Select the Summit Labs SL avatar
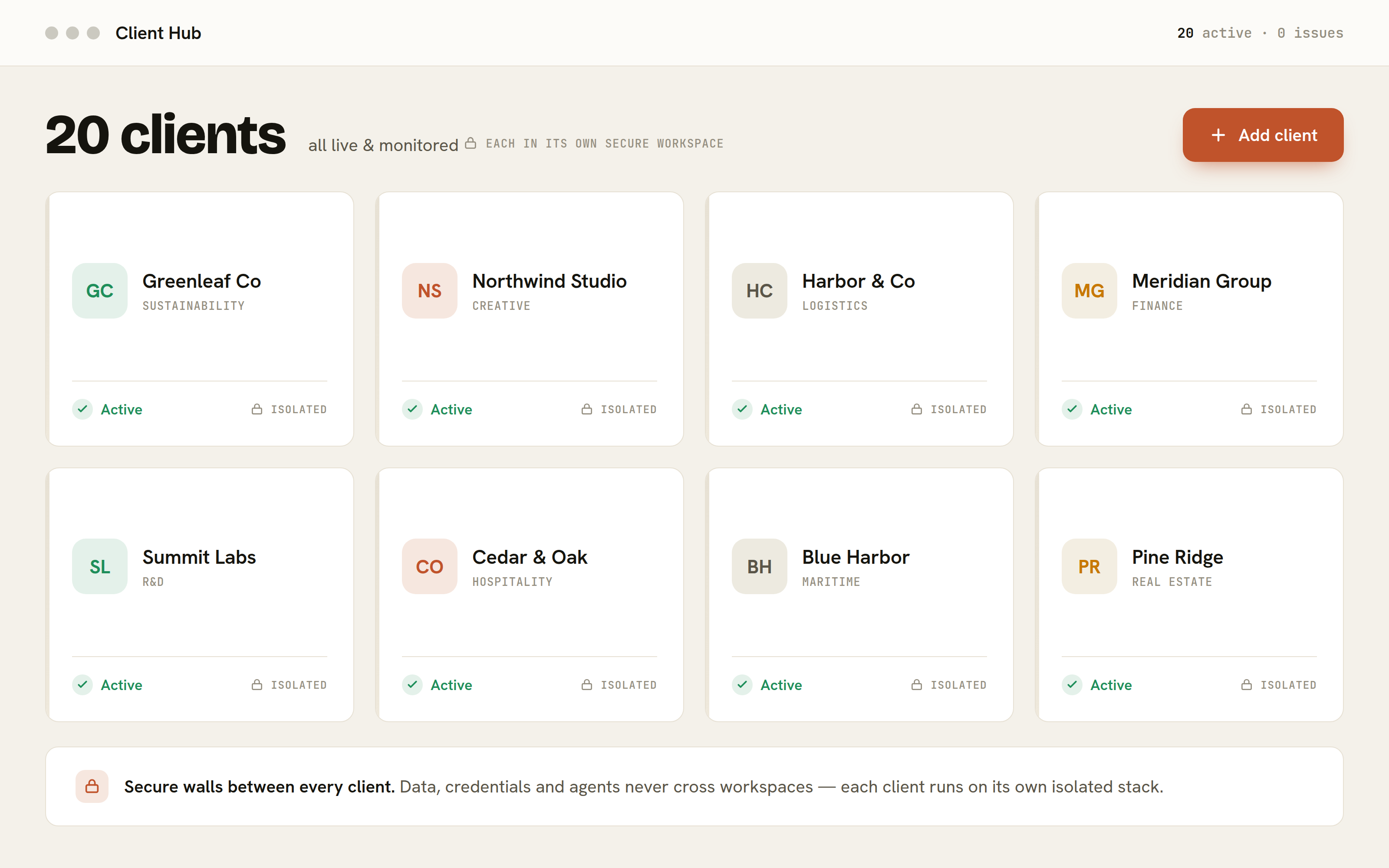 (x=100, y=566)
